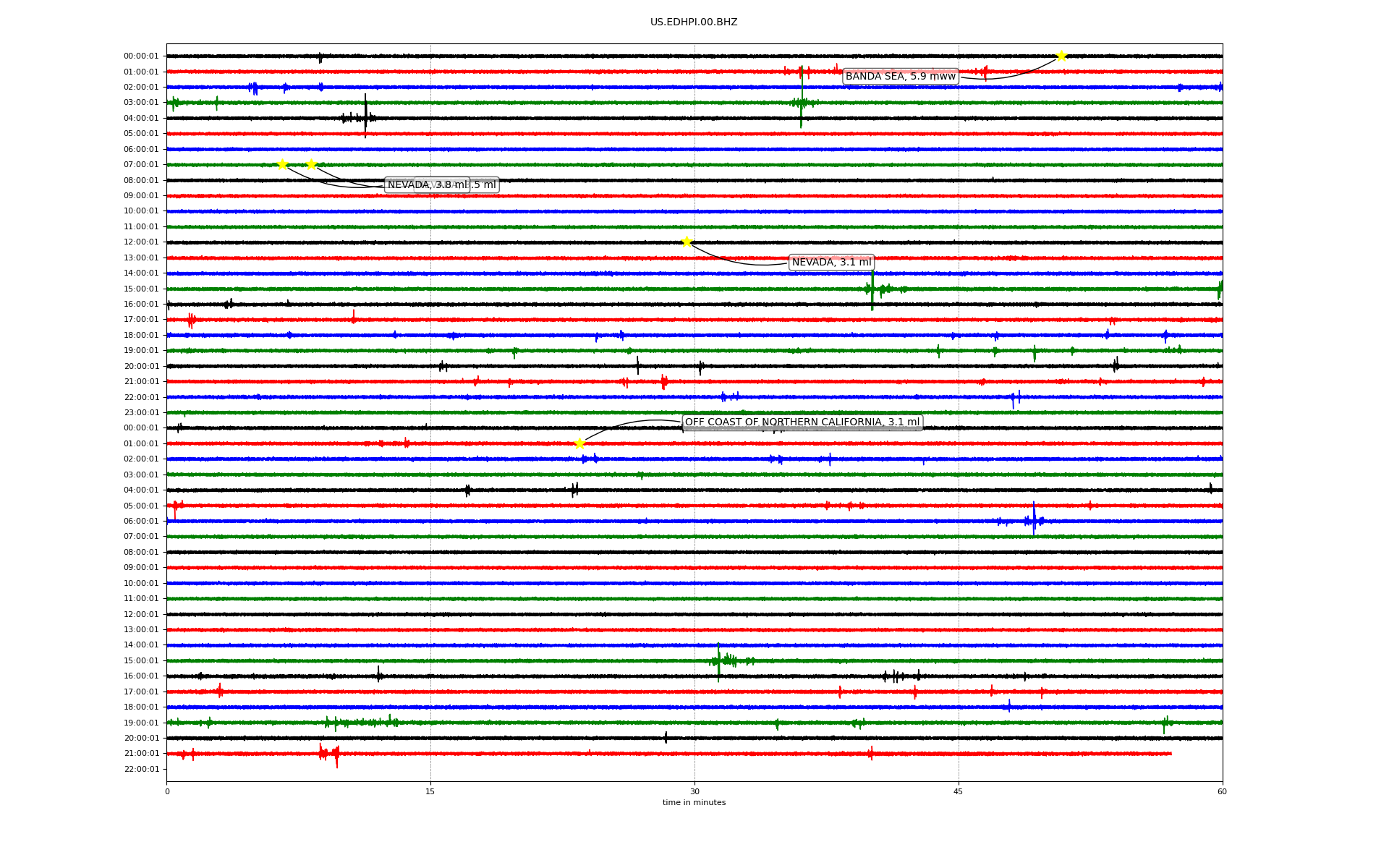The image size is (1389, 868).
Task: Select the NEVADA, 3.8 ml annotation label
Action: (x=428, y=185)
